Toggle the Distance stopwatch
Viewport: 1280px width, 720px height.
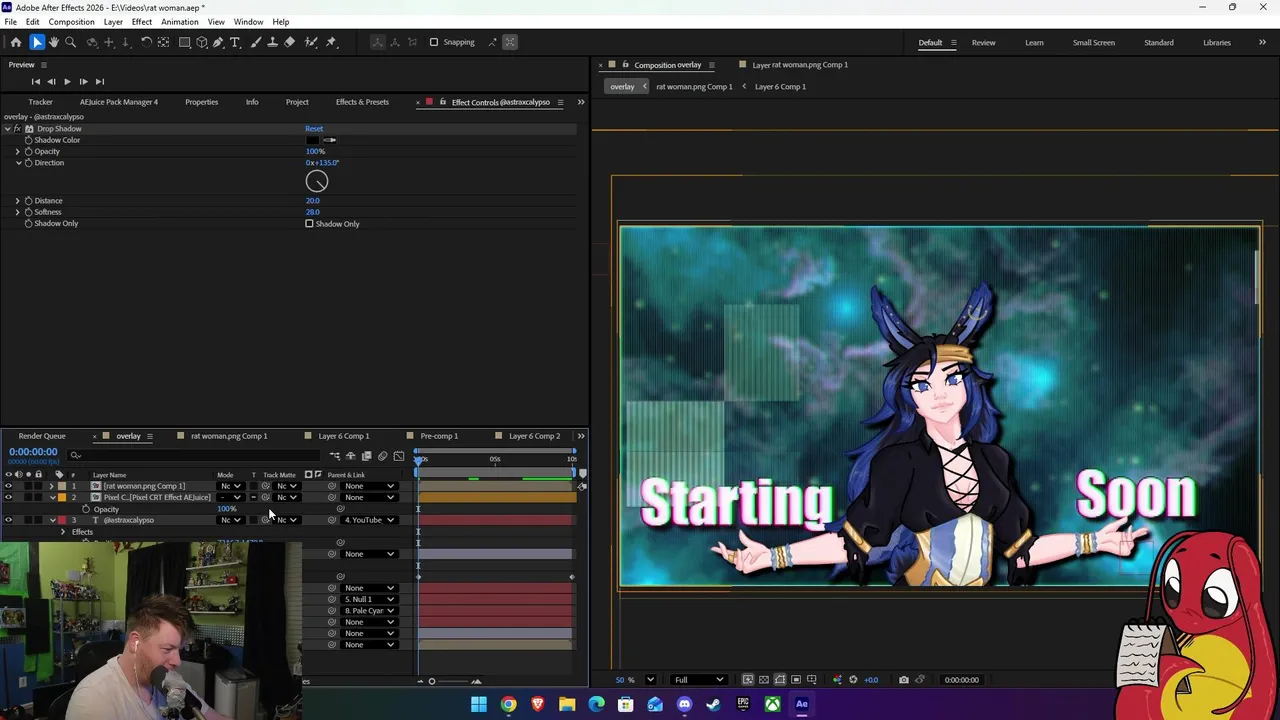(28, 201)
